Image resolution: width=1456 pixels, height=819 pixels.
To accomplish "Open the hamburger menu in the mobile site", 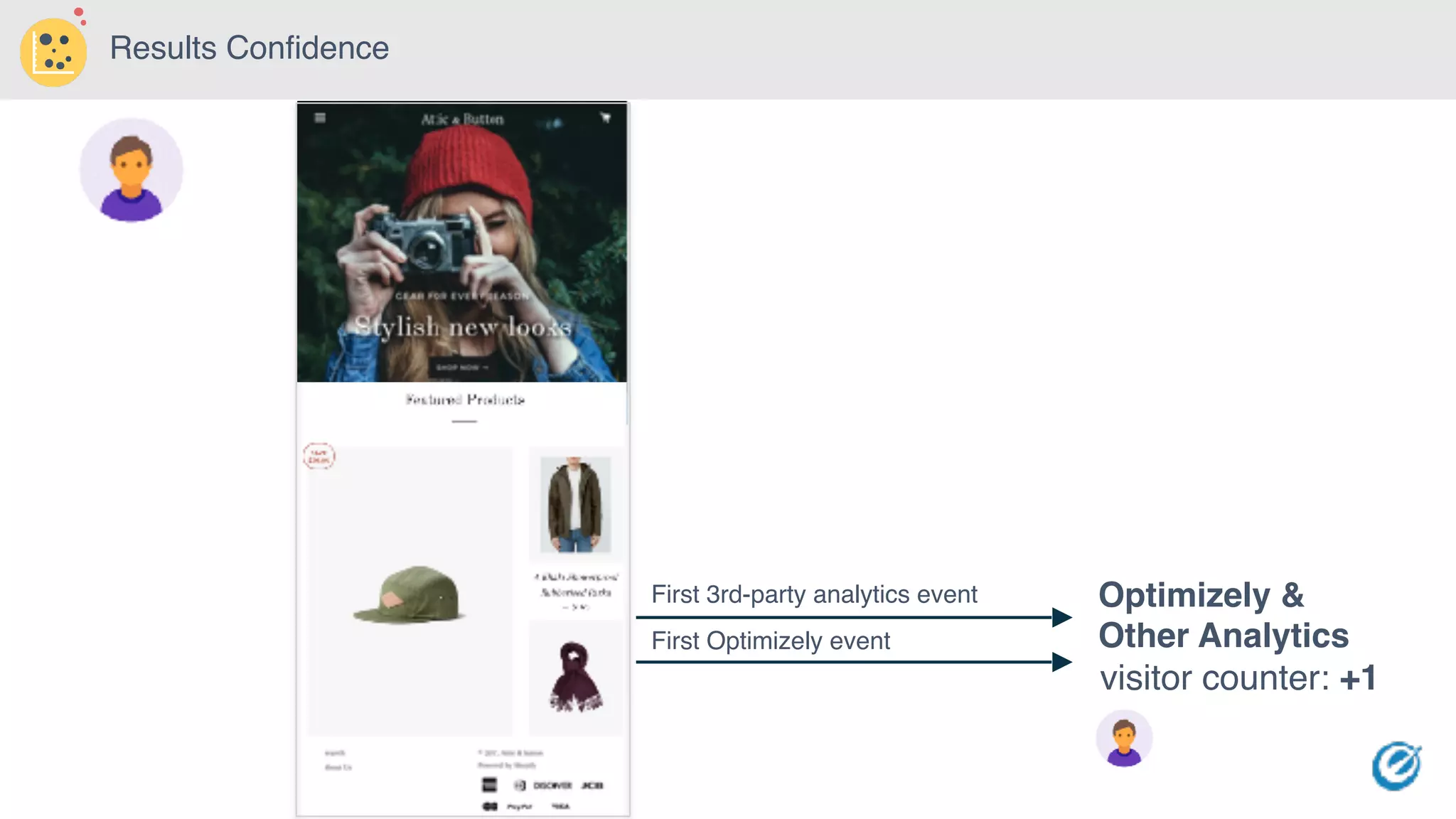I will [x=320, y=118].
